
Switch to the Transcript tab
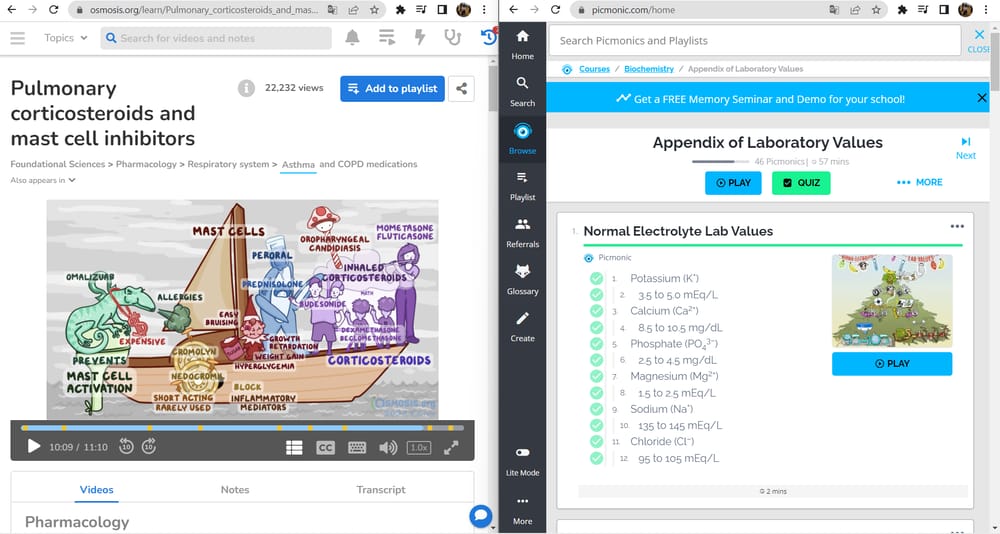pos(381,489)
